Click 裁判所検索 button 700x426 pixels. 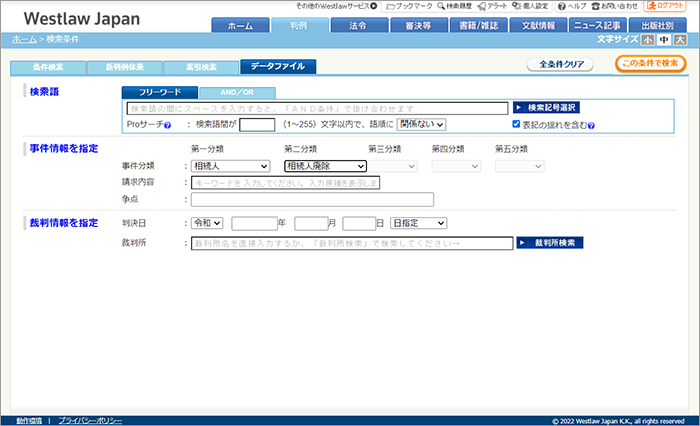(550, 243)
